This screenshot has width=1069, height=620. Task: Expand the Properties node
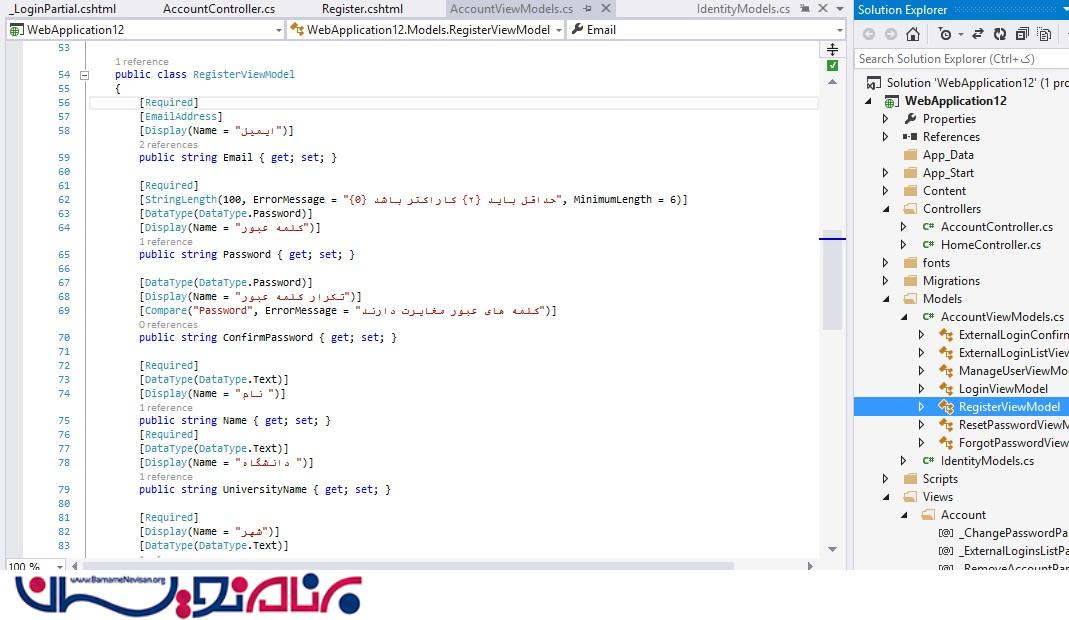click(x=886, y=119)
